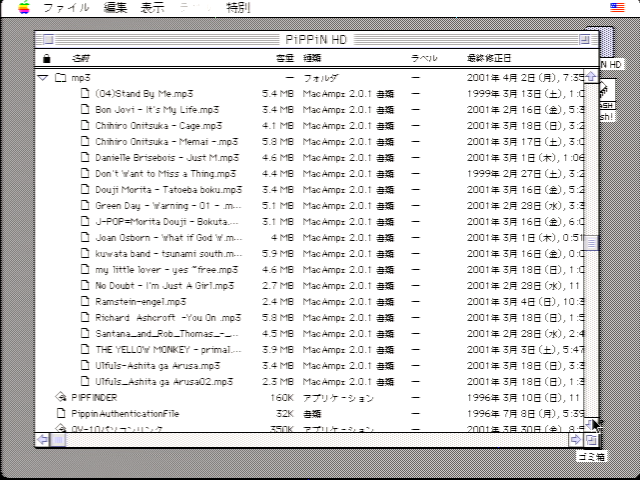The image size is (640, 480).
Task: Click the file icon of (04)Stand By Me.mp3
Action: (85, 93)
